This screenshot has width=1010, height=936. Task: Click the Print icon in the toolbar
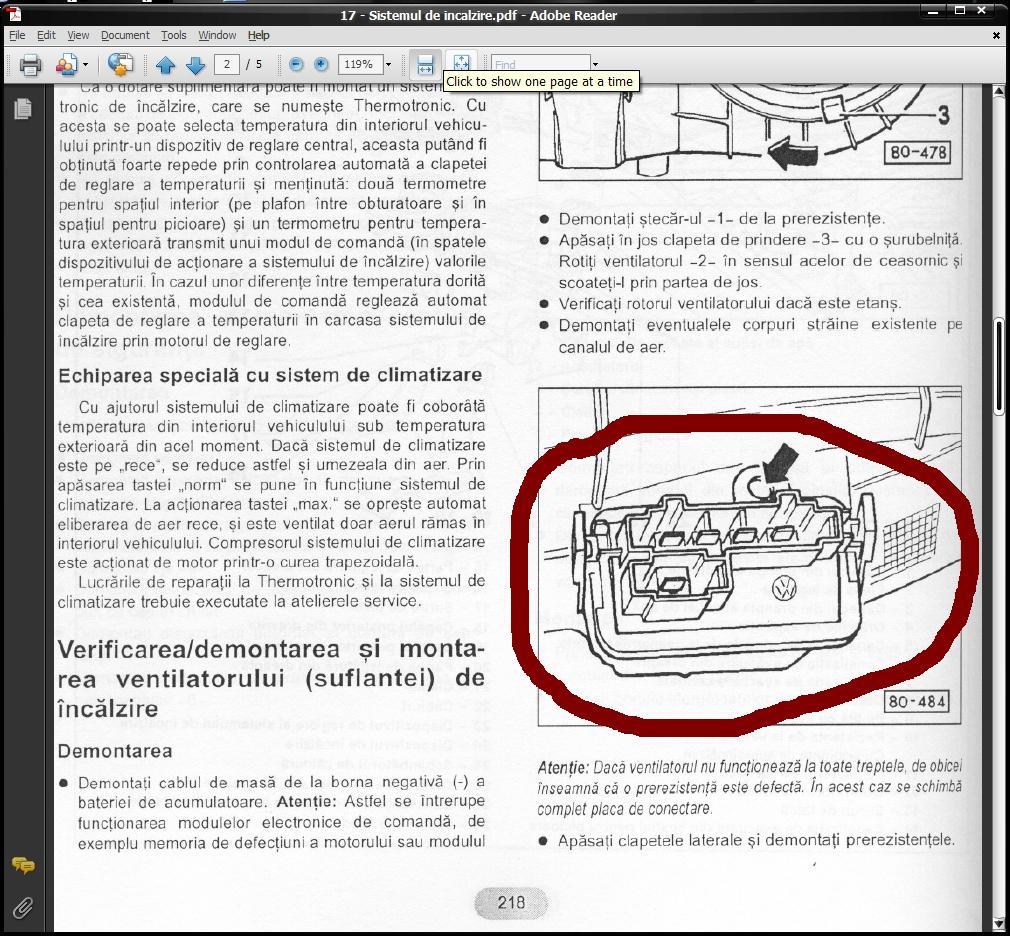pos(30,64)
